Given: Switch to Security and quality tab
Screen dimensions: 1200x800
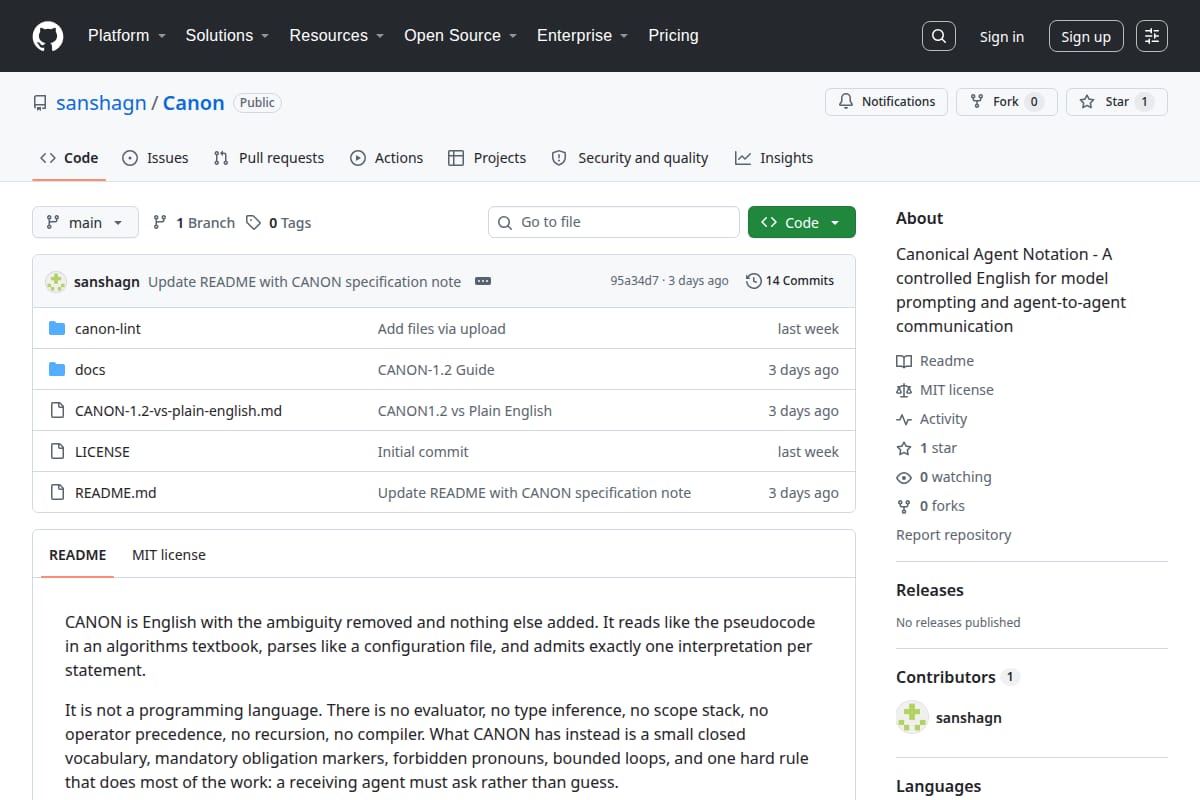Looking at the screenshot, I should [x=630, y=158].
